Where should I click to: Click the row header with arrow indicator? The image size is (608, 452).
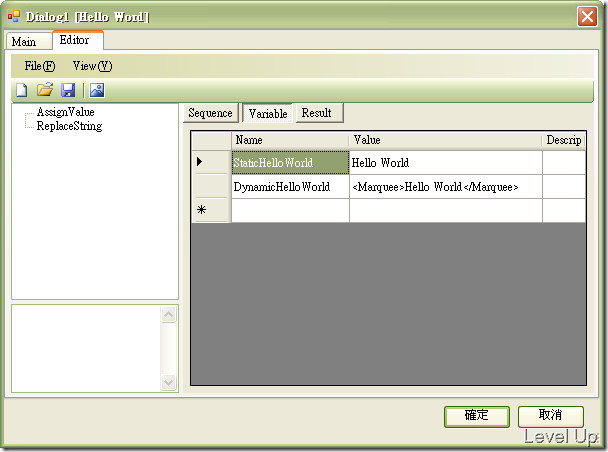211,162
